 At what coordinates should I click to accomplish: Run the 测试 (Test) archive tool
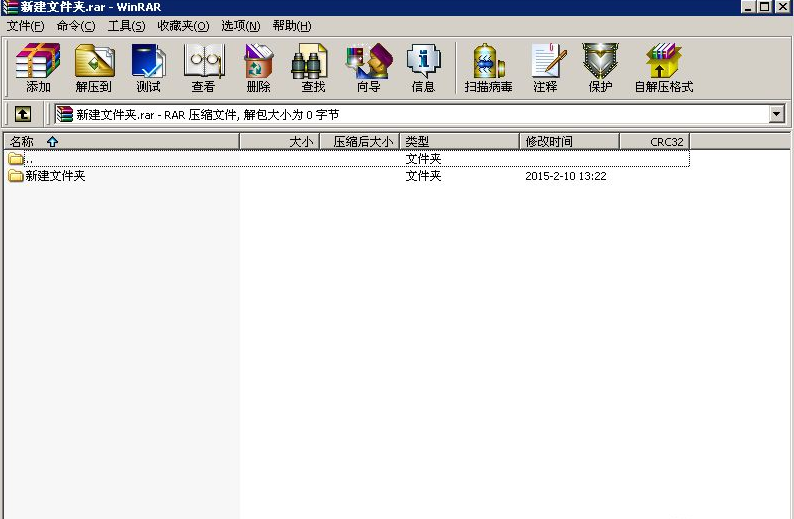click(x=148, y=67)
